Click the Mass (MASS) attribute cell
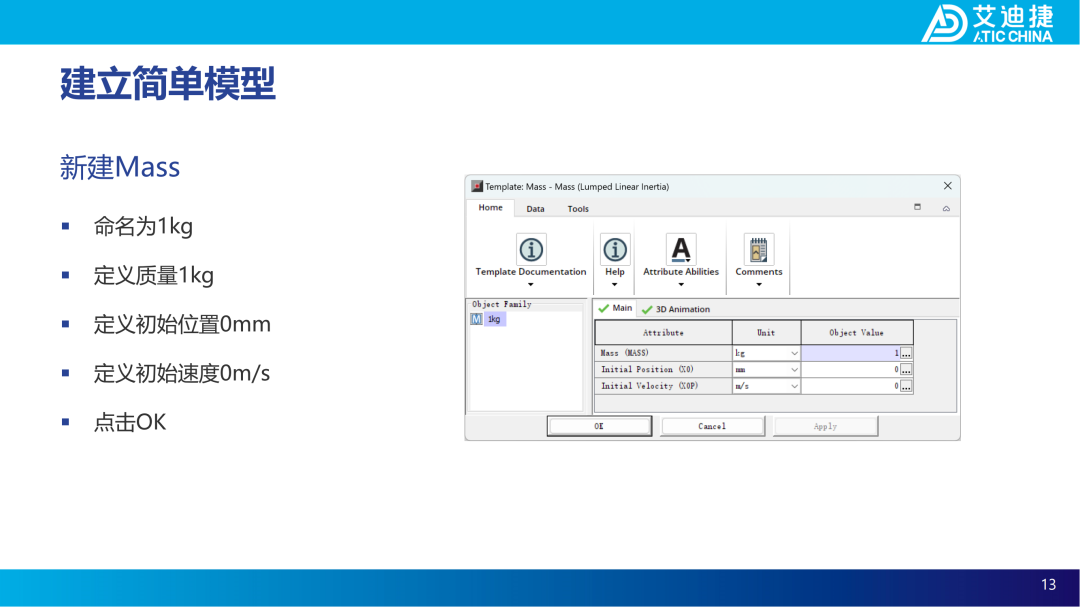The width and height of the screenshot is (1080, 607). coord(663,353)
